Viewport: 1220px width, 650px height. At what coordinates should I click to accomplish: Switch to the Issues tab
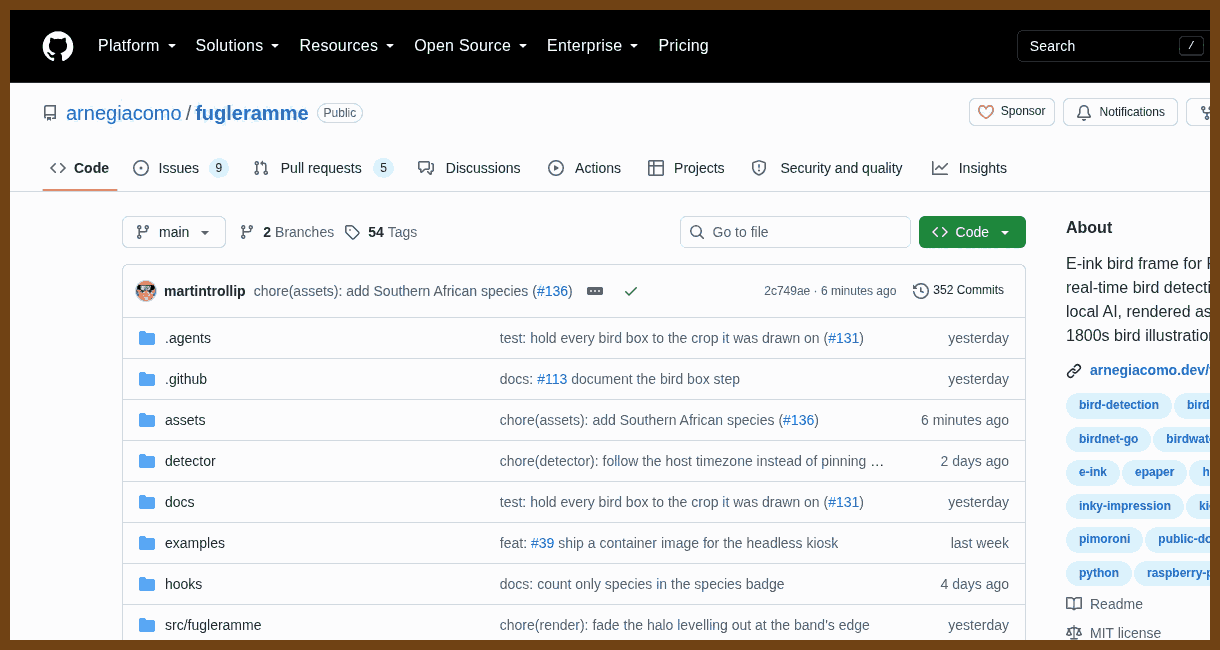tap(181, 168)
